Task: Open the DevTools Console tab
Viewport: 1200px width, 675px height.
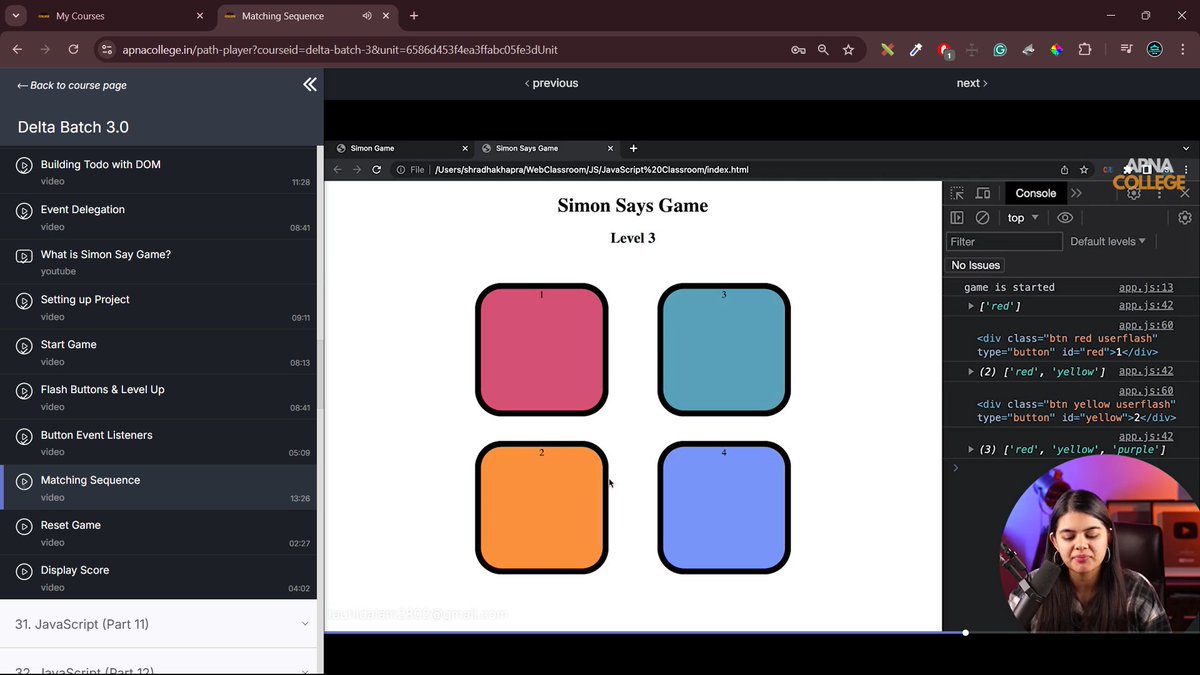Action: click(1036, 194)
